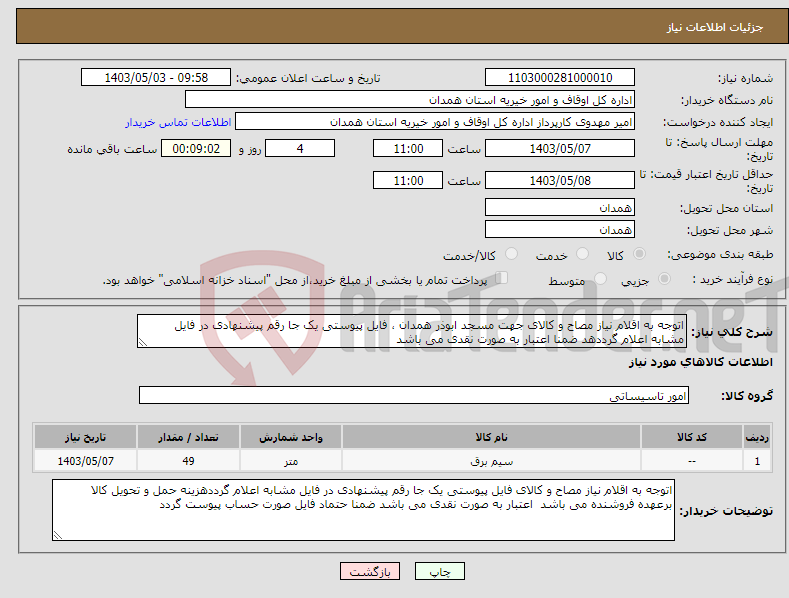Click the announcement date field 1403/05/03 - 09:58
The height and width of the screenshot is (598, 789).
point(156,78)
